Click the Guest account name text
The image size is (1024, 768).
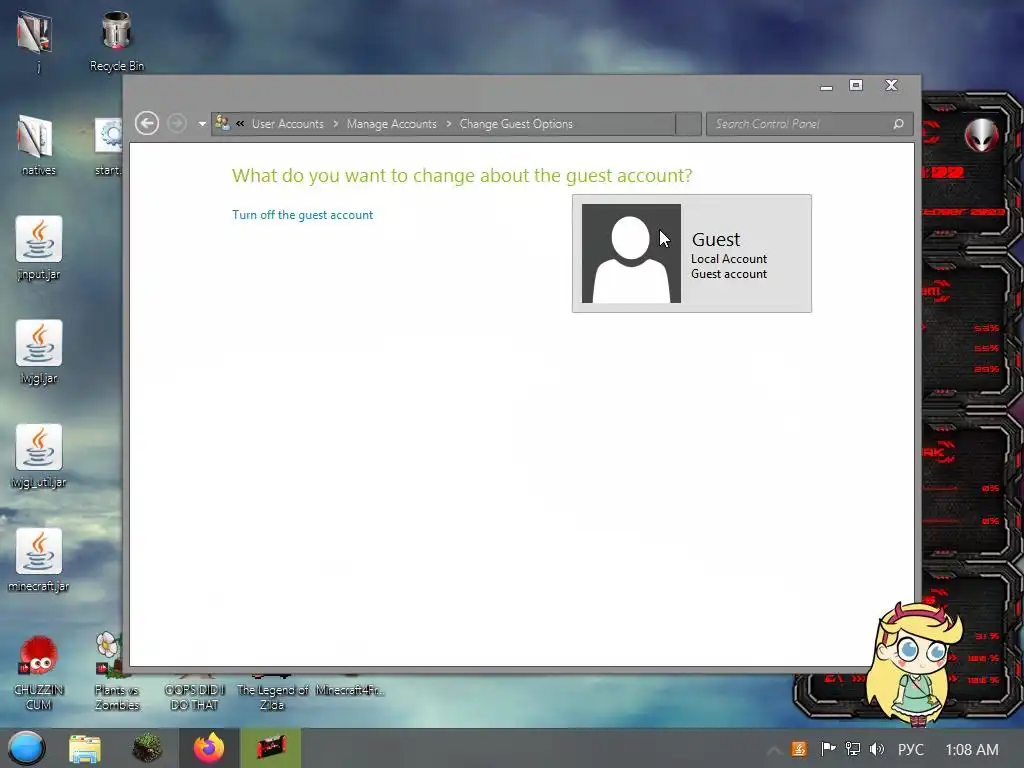coord(716,239)
